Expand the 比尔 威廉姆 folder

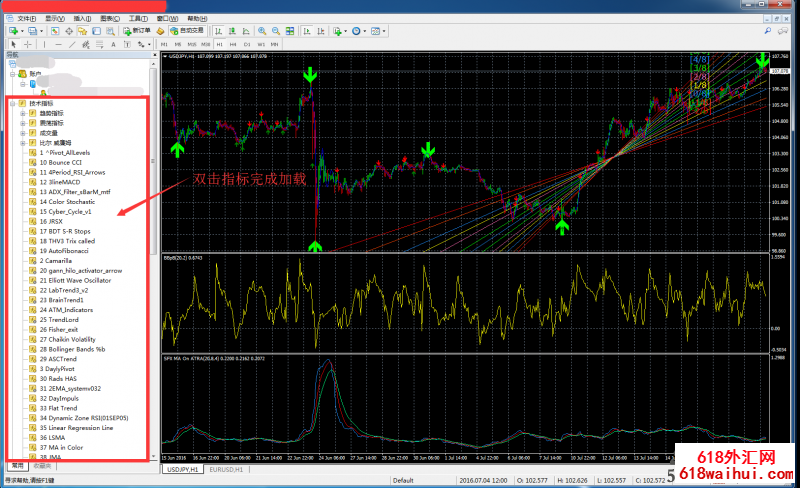click(x=23, y=143)
